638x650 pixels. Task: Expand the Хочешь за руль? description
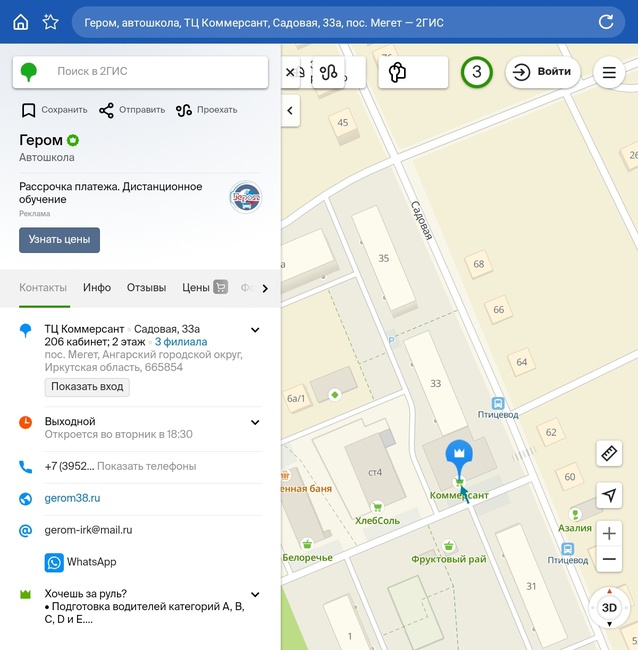255,594
